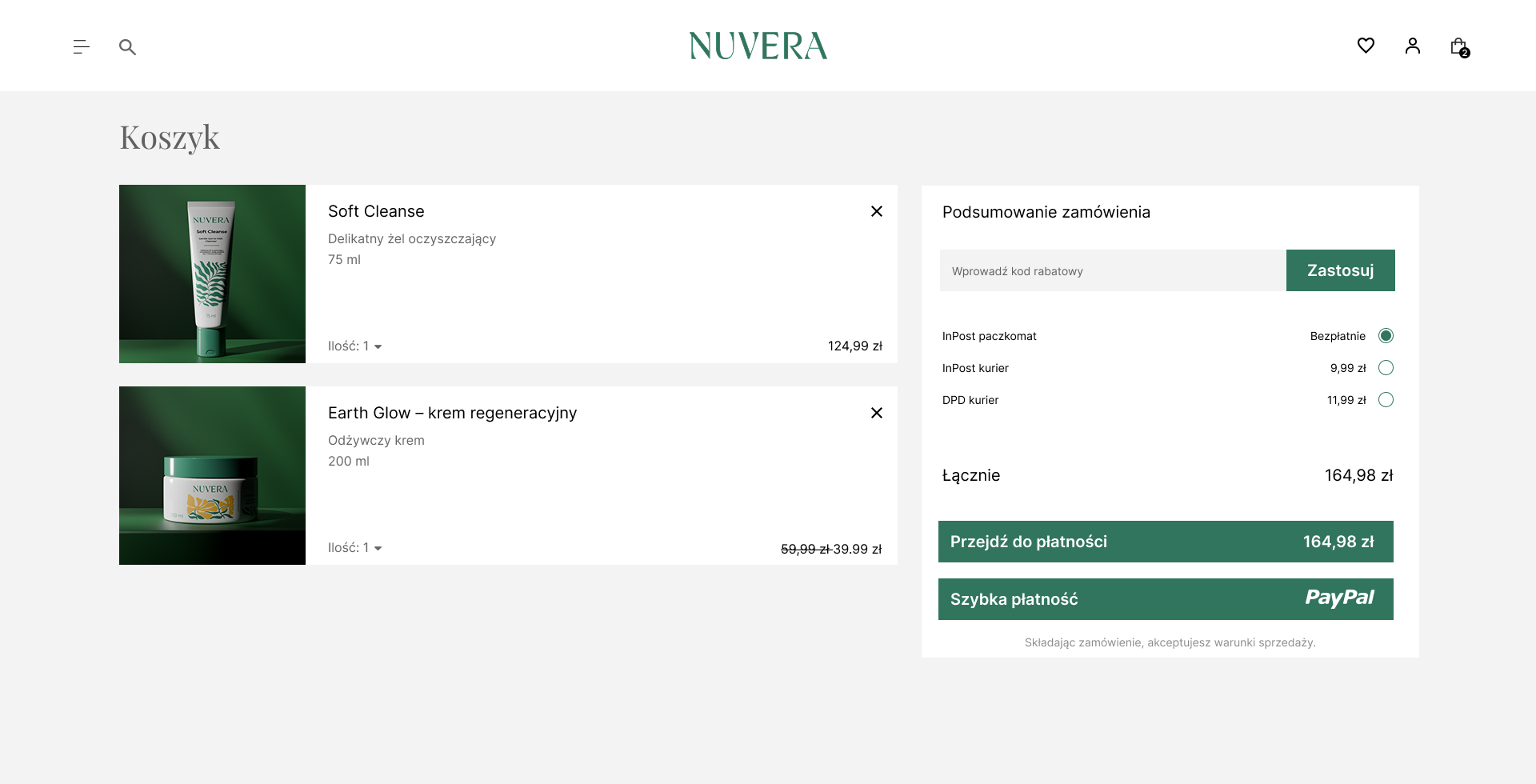Viewport: 1536px width, 784px height.
Task: Click Earth Glow – krem regeneracyjny title
Action: point(452,413)
